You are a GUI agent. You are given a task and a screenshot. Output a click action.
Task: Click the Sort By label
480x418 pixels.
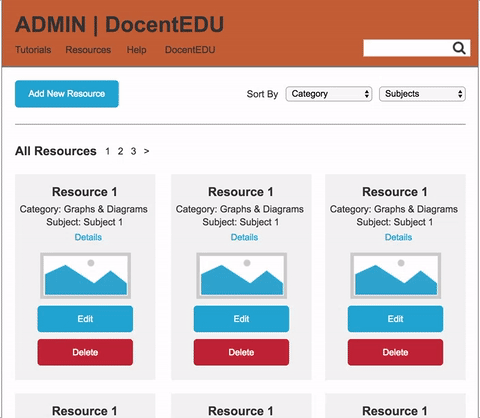pyautogui.click(x=262, y=94)
